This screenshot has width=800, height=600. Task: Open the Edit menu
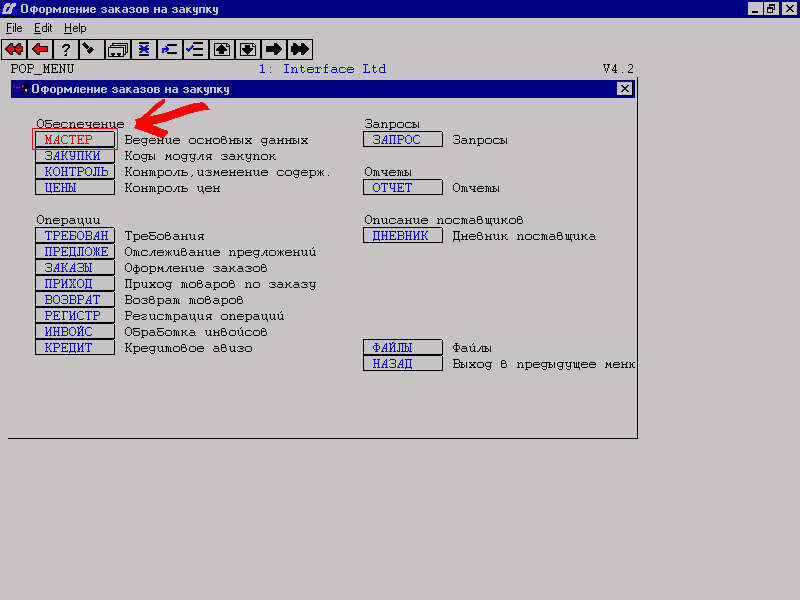43,28
